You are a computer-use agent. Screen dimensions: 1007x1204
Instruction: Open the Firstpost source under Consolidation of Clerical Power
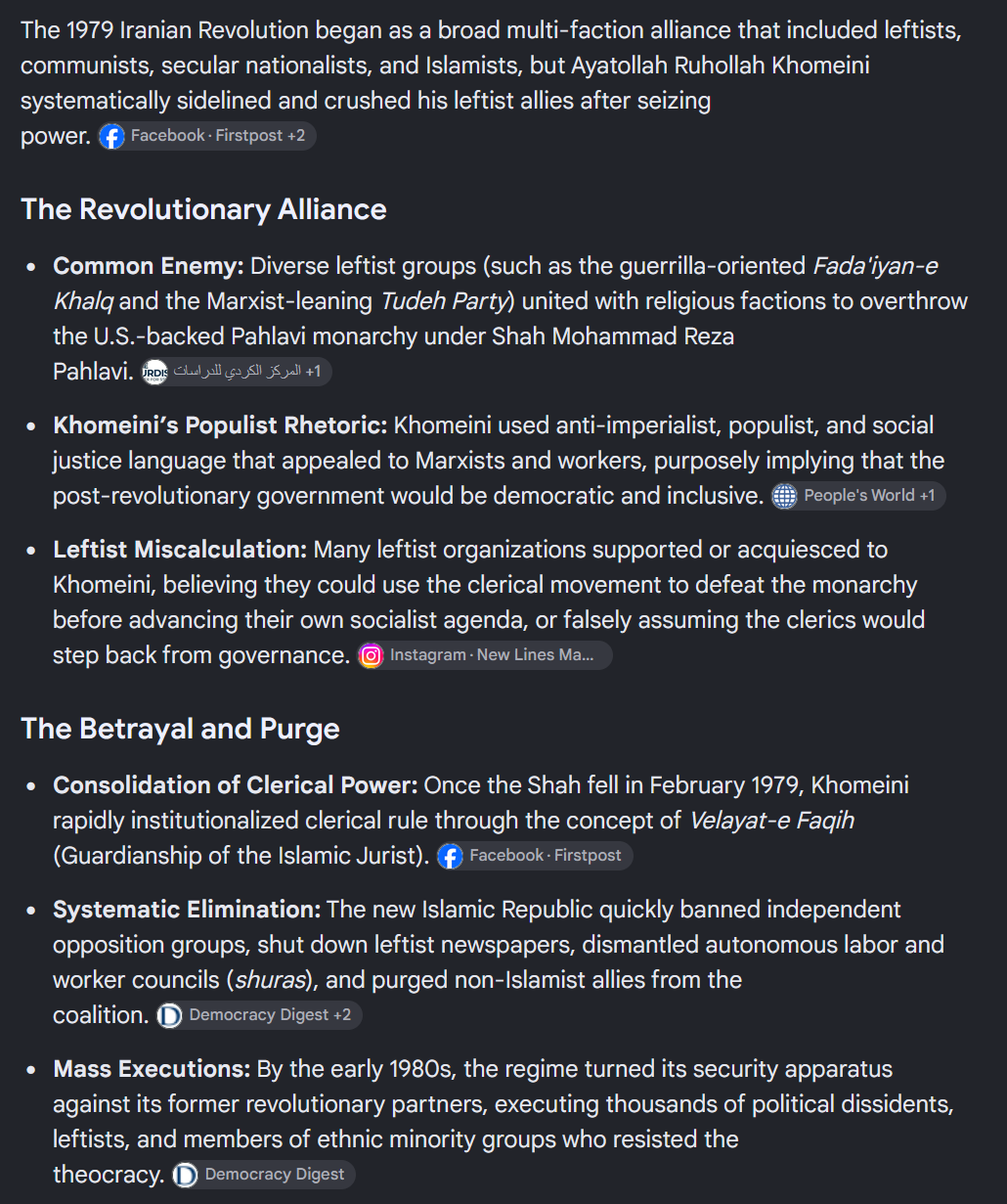coord(588,856)
